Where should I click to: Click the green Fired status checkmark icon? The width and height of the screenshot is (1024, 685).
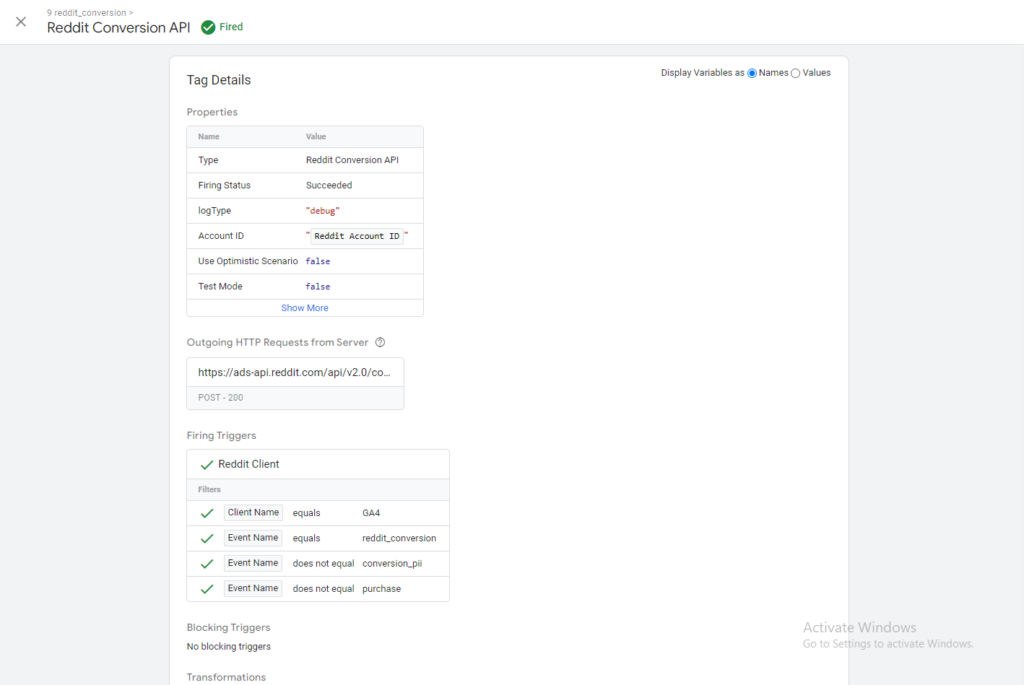tap(208, 28)
